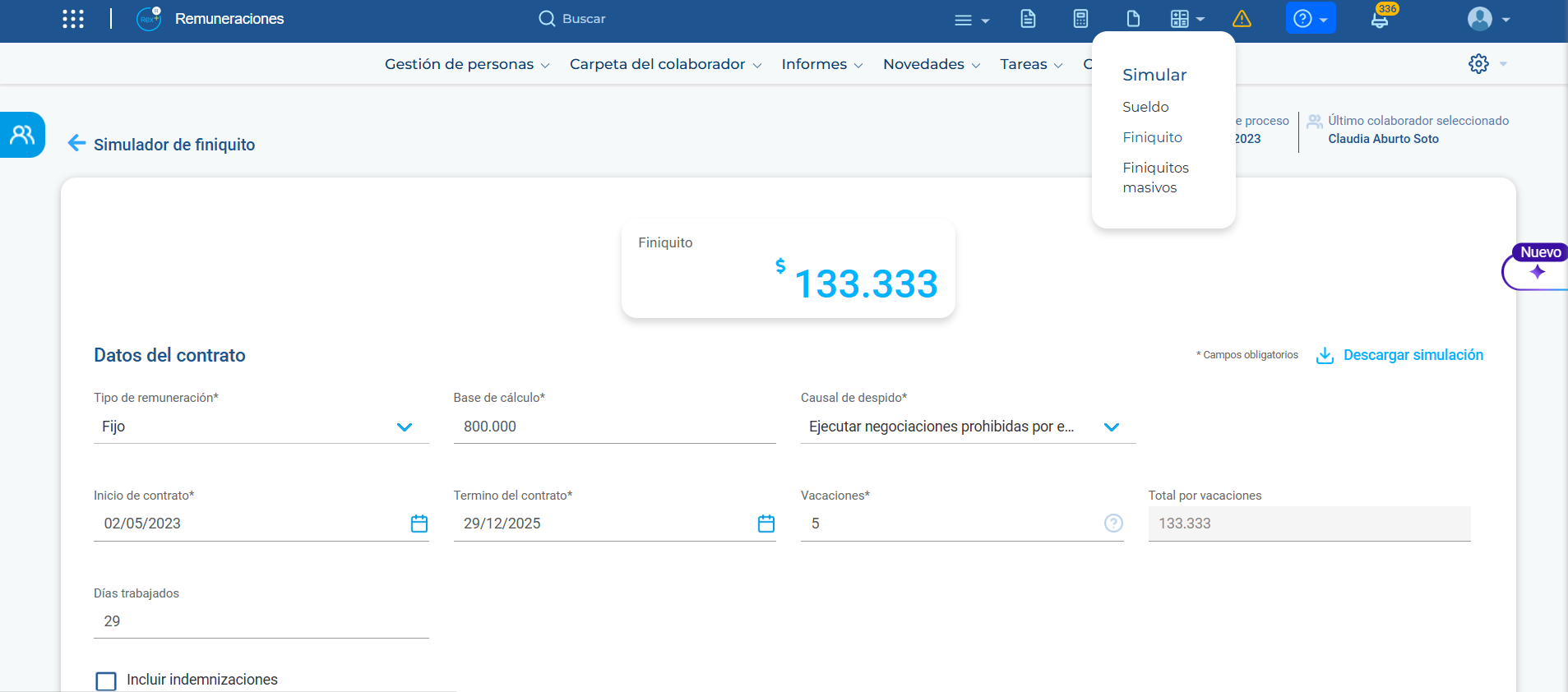The height and width of the screenshot is (692, 1568).
Task: Click the yellow warning triangle icon
Action: click(1242, 19)
